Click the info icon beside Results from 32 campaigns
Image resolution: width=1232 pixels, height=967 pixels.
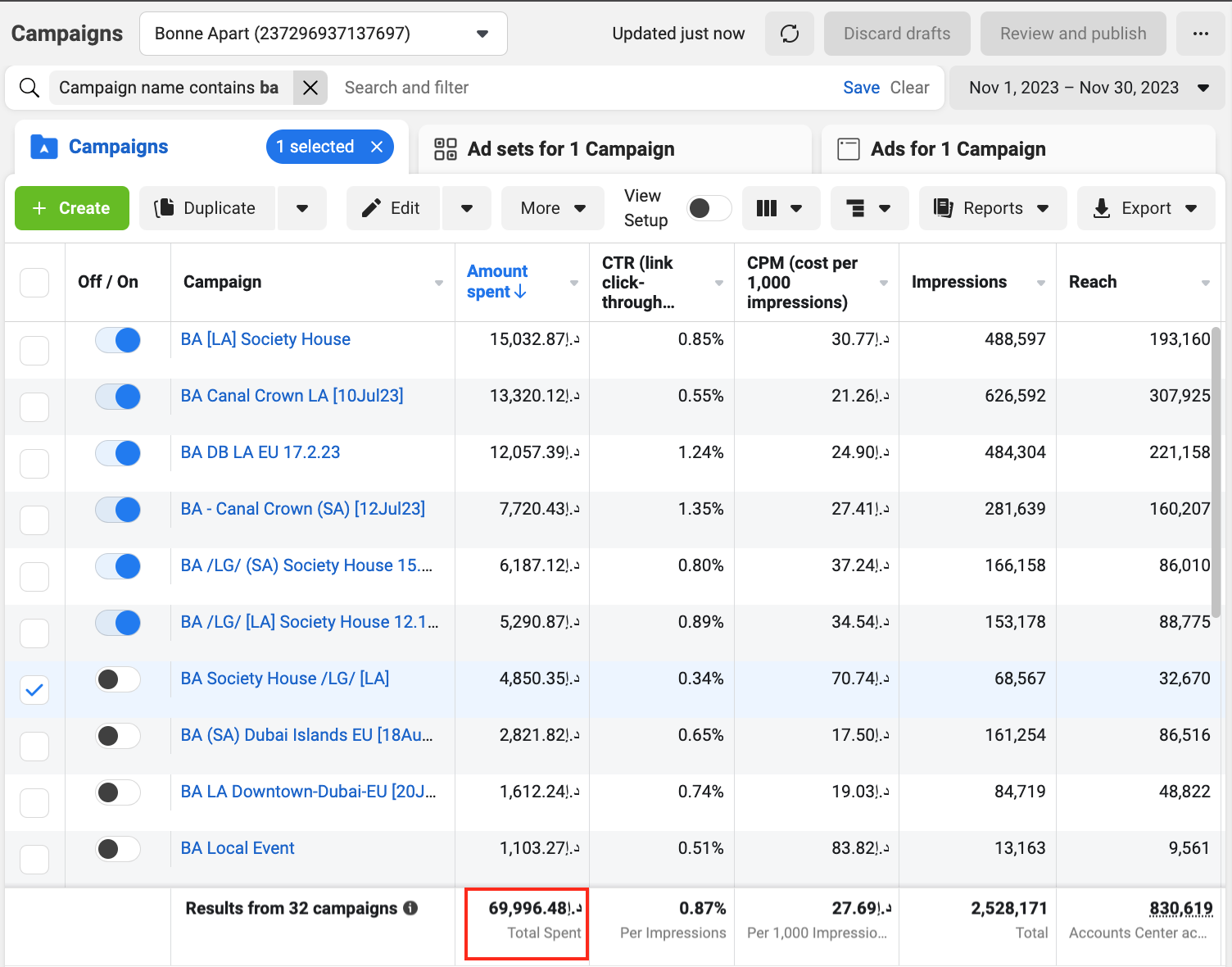click(411, 908)
